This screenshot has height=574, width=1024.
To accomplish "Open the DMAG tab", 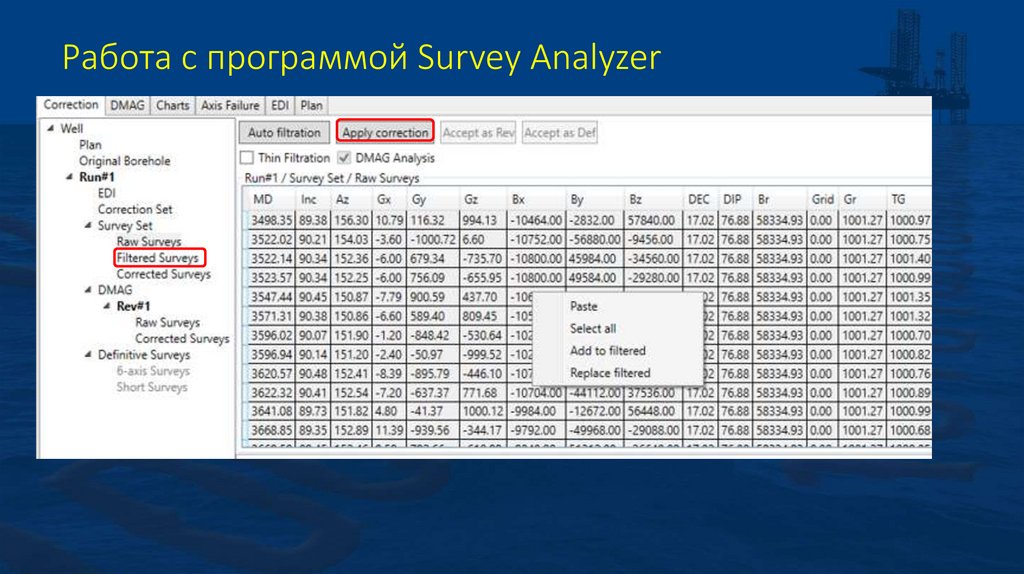I will [127, 105].
